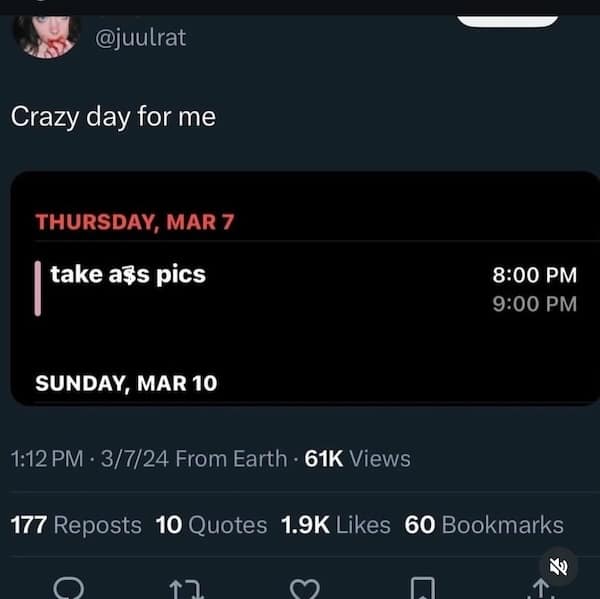Image resolution: width=600 pixels, height=599 pixels.
Task: Repost the tweet using the arrows icon
Action: coord(186,587)
